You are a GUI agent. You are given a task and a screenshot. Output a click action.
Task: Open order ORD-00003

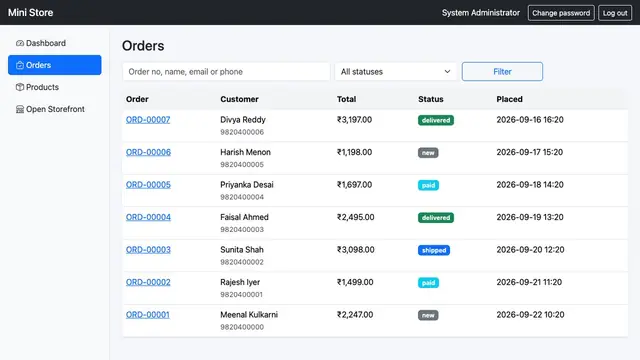click(148, 249)
